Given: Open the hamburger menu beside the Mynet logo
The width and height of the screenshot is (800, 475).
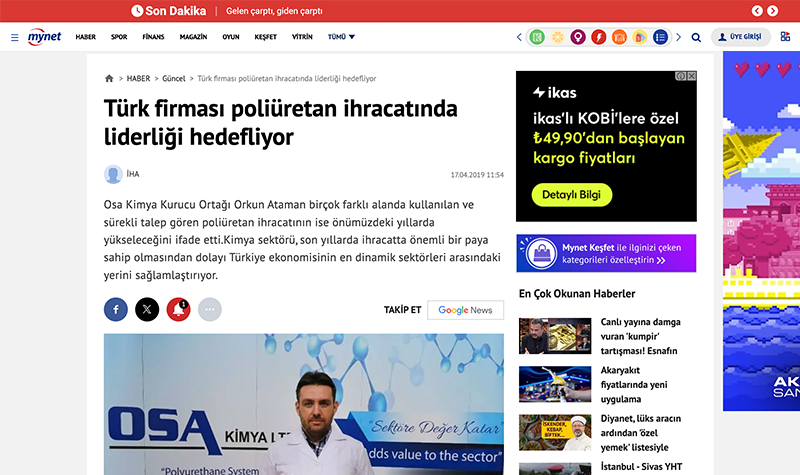Looking at the screenshot, I should [14, 37].
